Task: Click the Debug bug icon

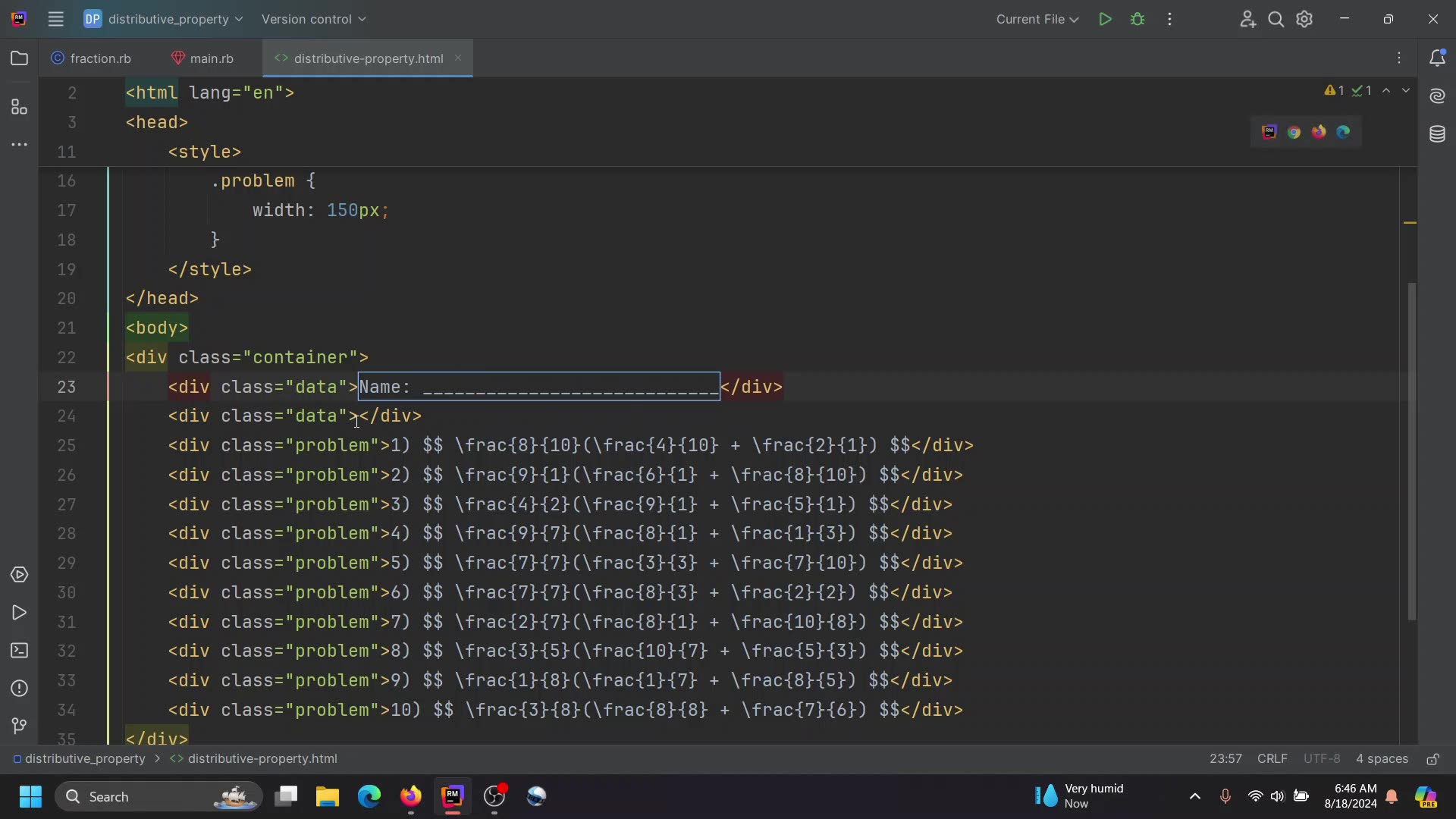Action: [x=1137, y=20]
